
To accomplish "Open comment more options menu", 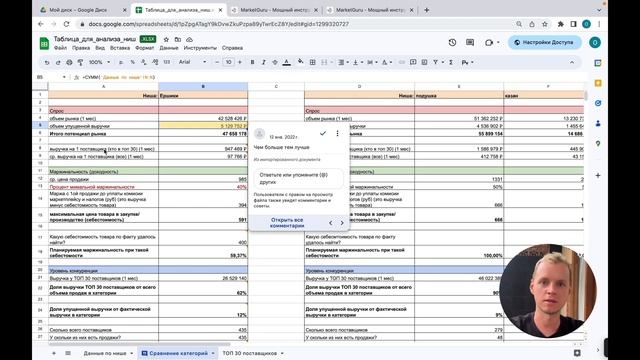I will tap(337, 133).
